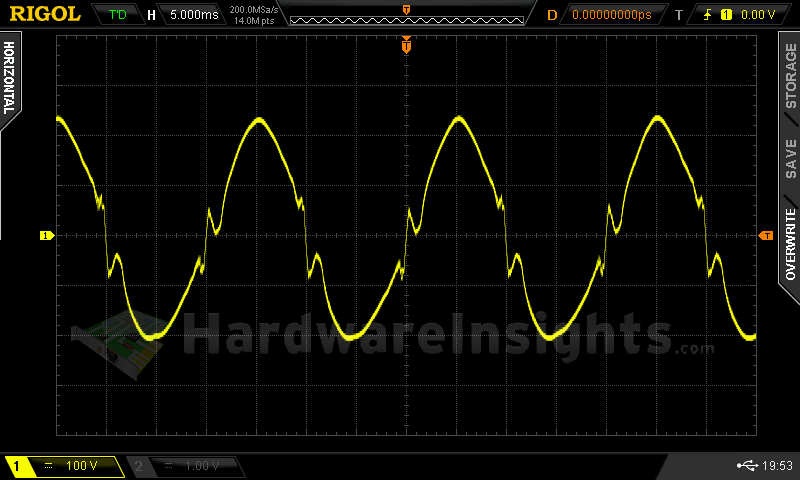Click the yellow channel 1 ground marker
Image resolution: width=800 pixels, height=480 pixels.
coord(47,236)
